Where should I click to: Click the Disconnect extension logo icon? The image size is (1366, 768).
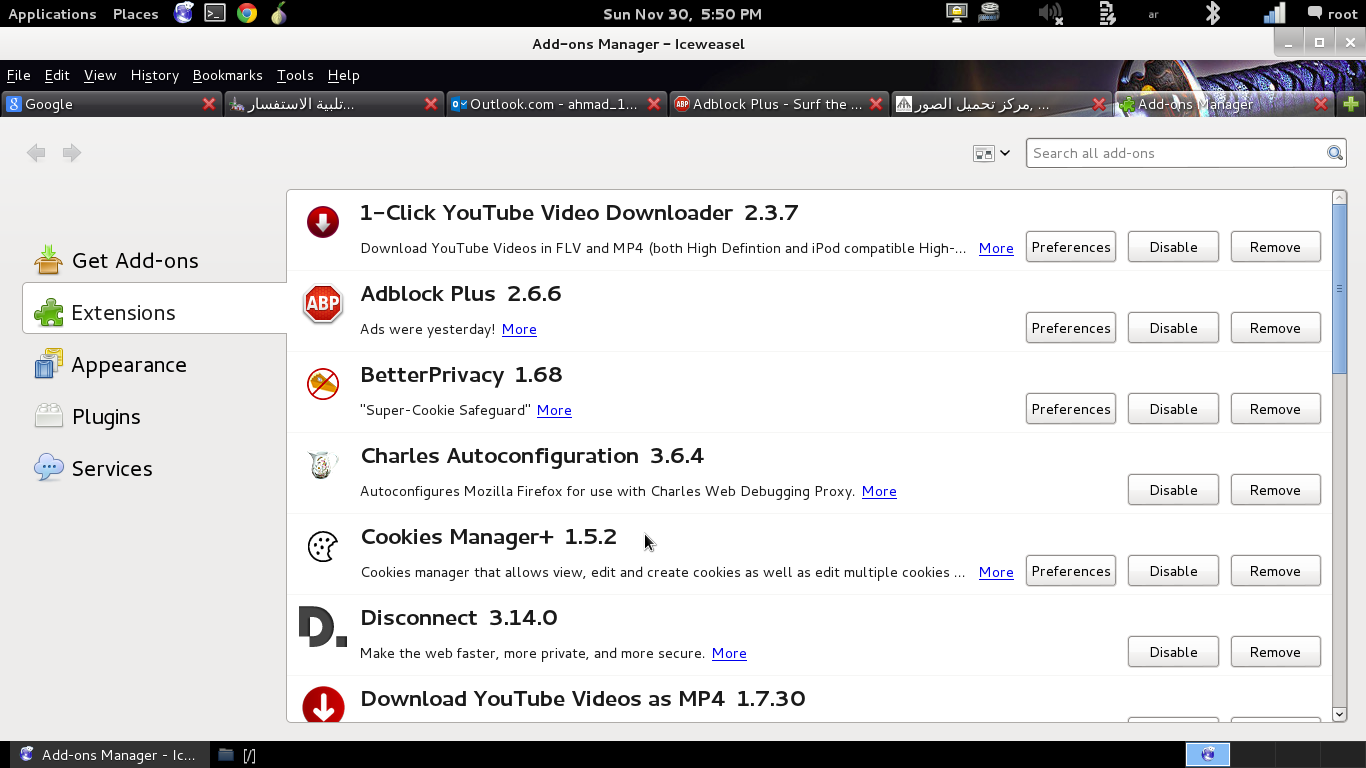[322, 627]
